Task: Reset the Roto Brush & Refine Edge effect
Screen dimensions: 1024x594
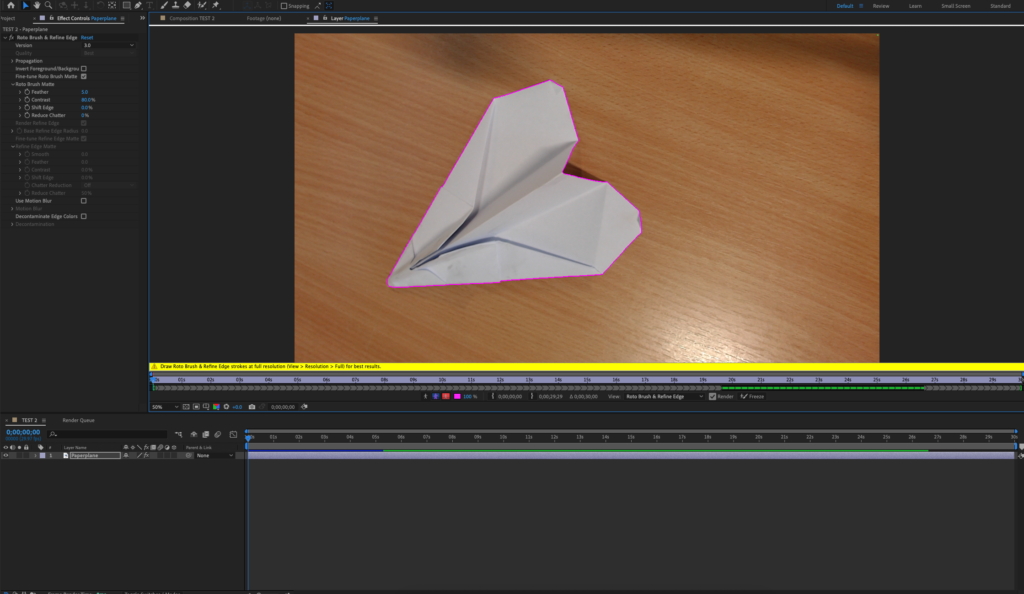Action: pyautogui.click(x=87, y=37)
